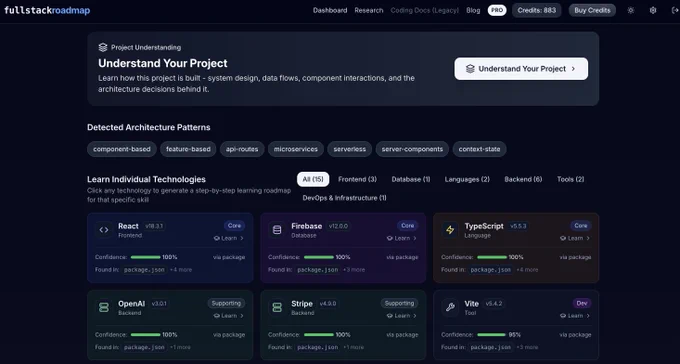680x364 pixels.
Task: Click the server-components pattern tag
Action: tap(412, 149)
